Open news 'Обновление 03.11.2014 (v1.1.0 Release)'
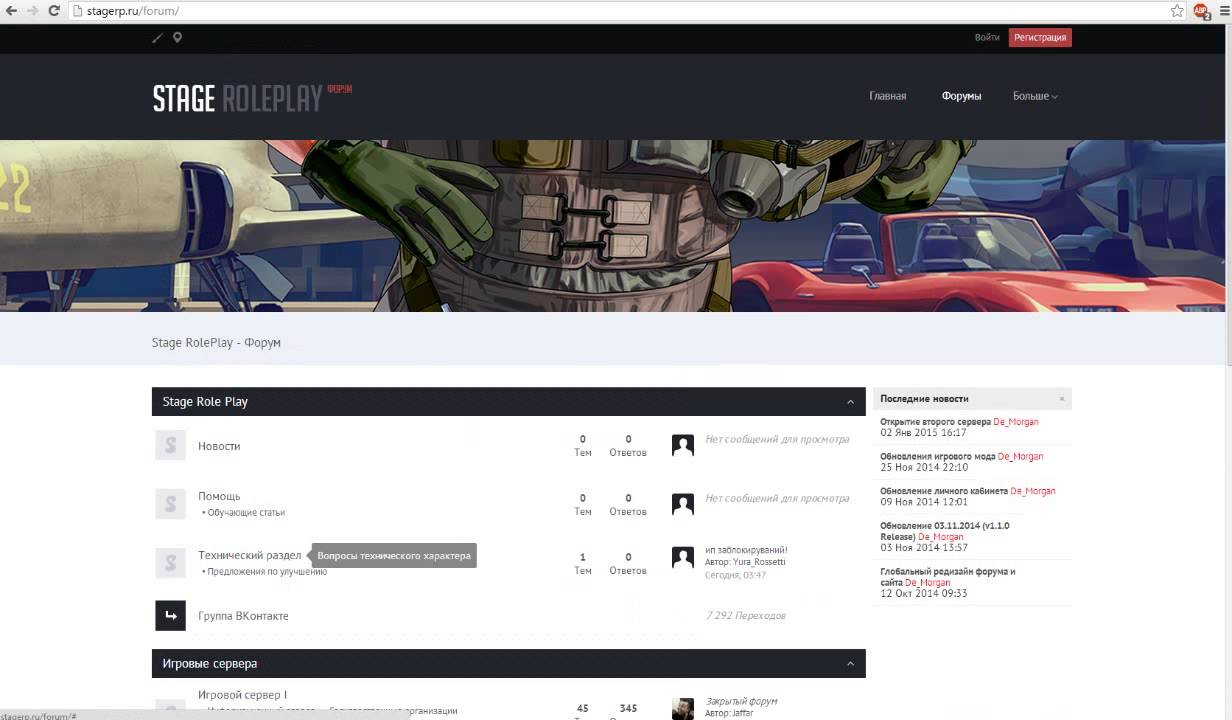 (945, 531)
